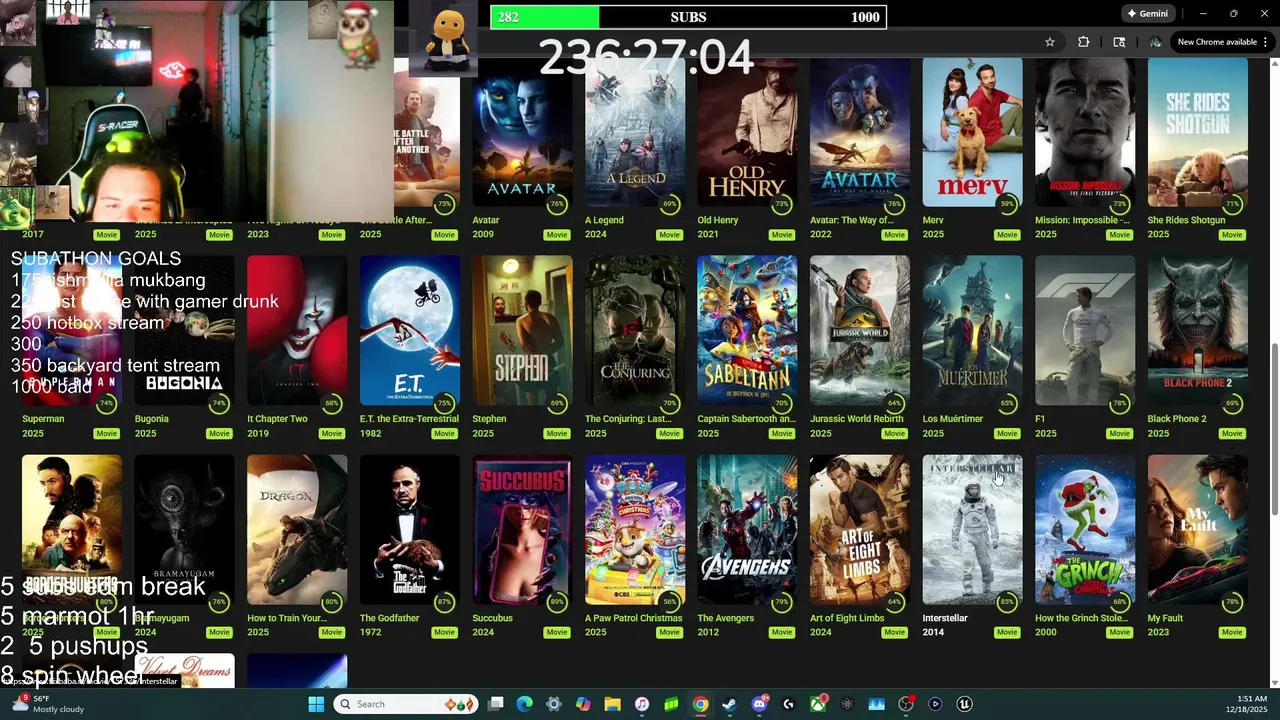The height and width of the screenshot is (720, 1280).
Task: Open the iTunes music icon in taskbar
Action: click(642, 704)
